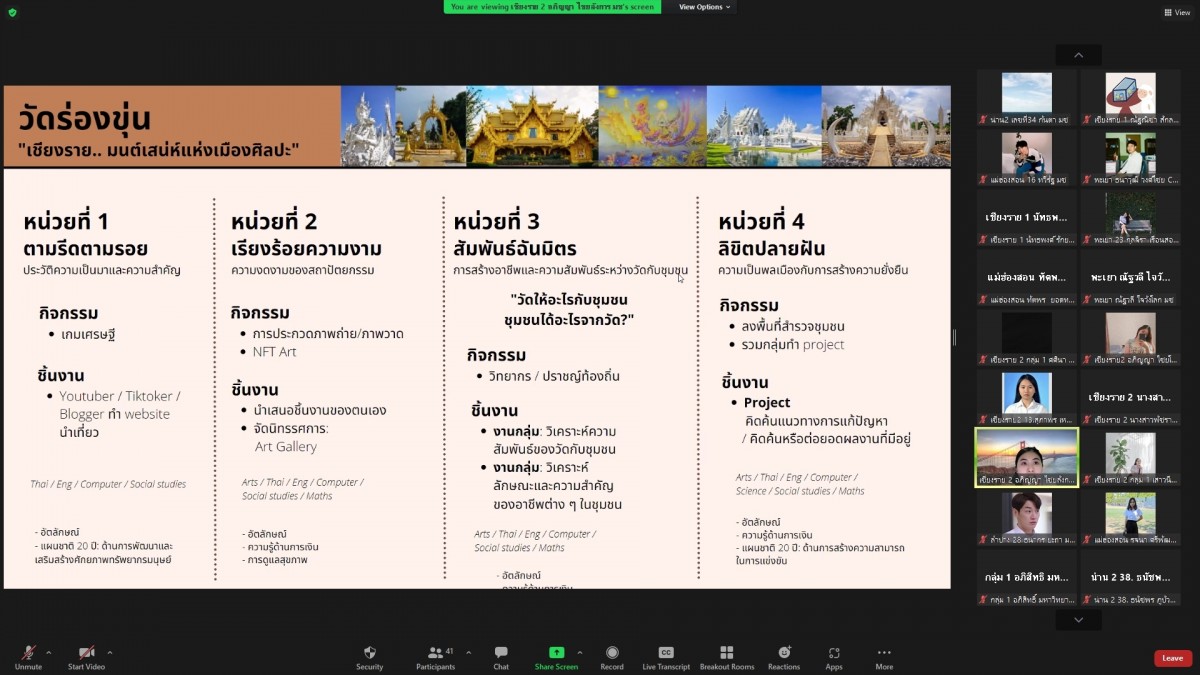Screen dimensions: 1200x675
Task: Click the heading 'หน่วยที่ 1'
Action: (x=66, y=221)
